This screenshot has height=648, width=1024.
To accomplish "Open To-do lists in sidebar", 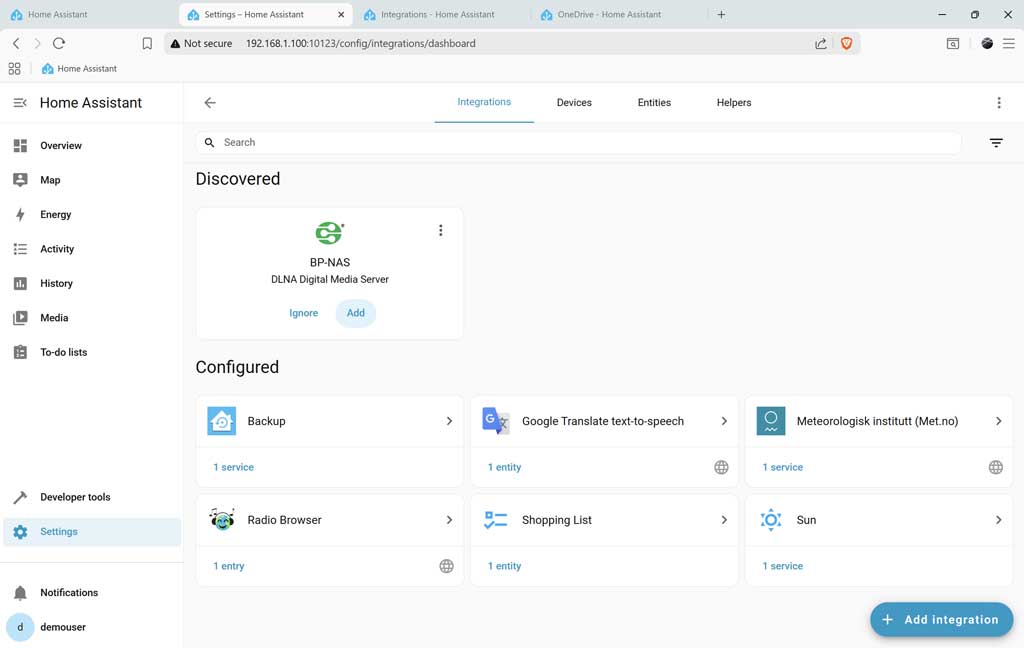I will [x=91, y=352].
